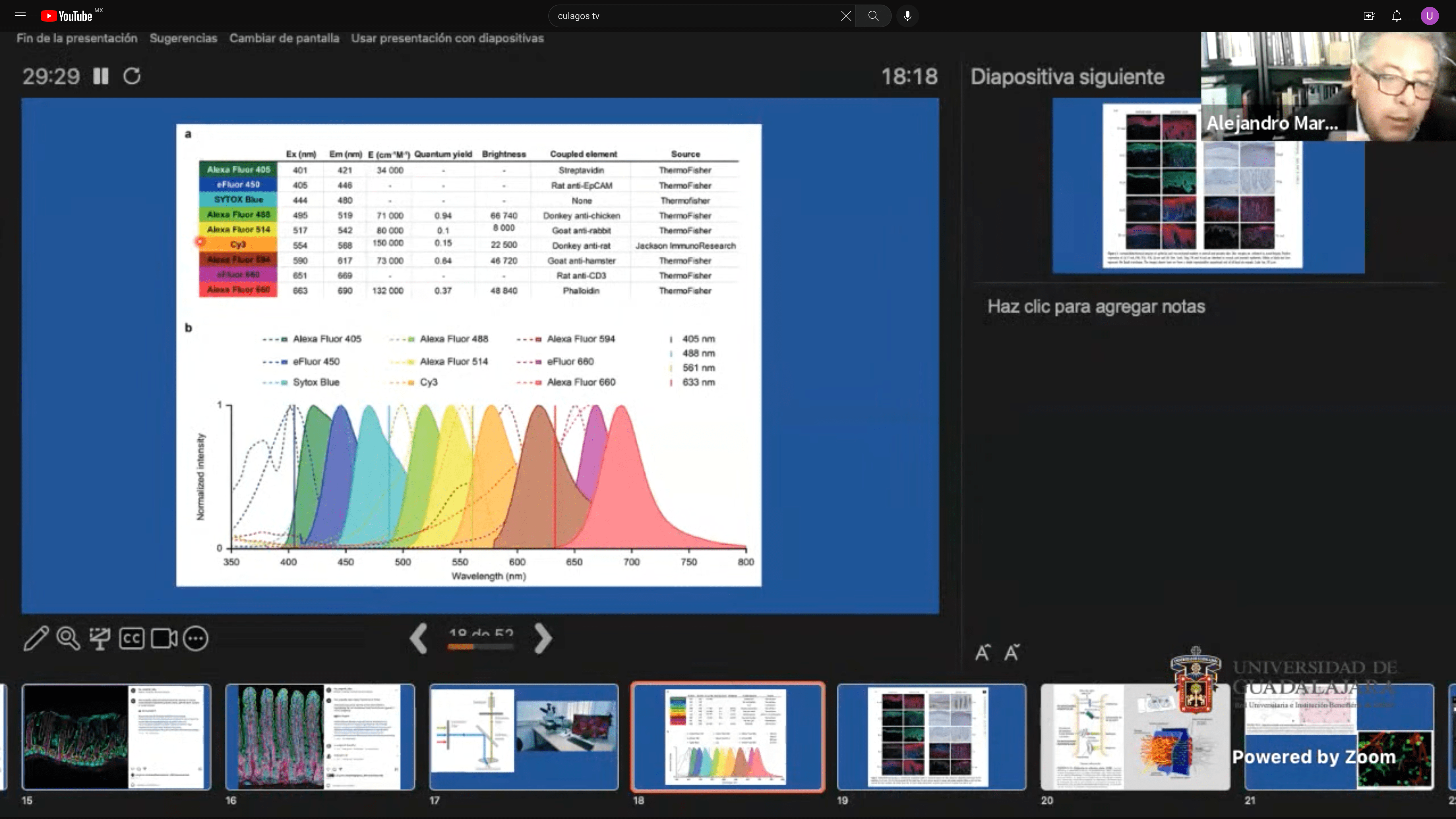Click the 'Diapositiva siguiente' heading
This screenshot has height=819, width=1456.
pos(1067,77)
